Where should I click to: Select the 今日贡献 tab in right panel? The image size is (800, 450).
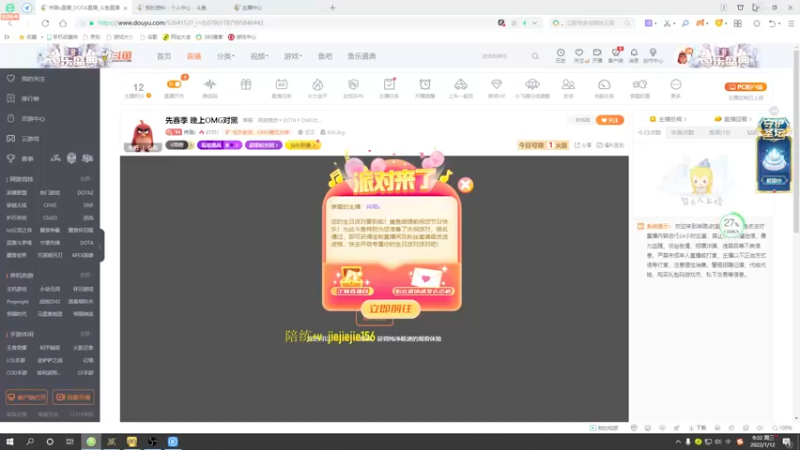649,132
